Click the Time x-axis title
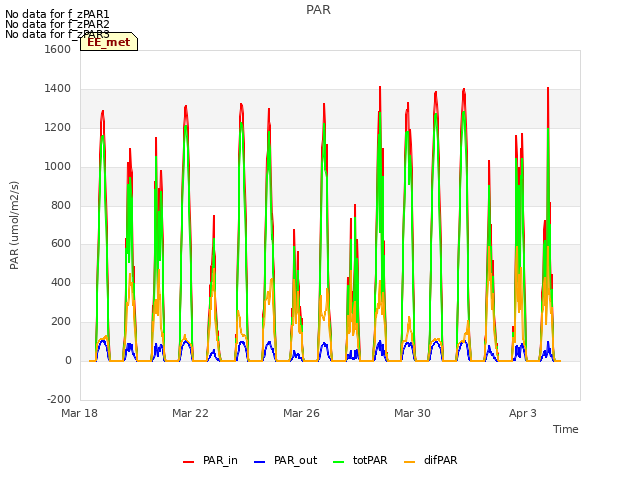The image size is (640, 480). coord(566,429)
